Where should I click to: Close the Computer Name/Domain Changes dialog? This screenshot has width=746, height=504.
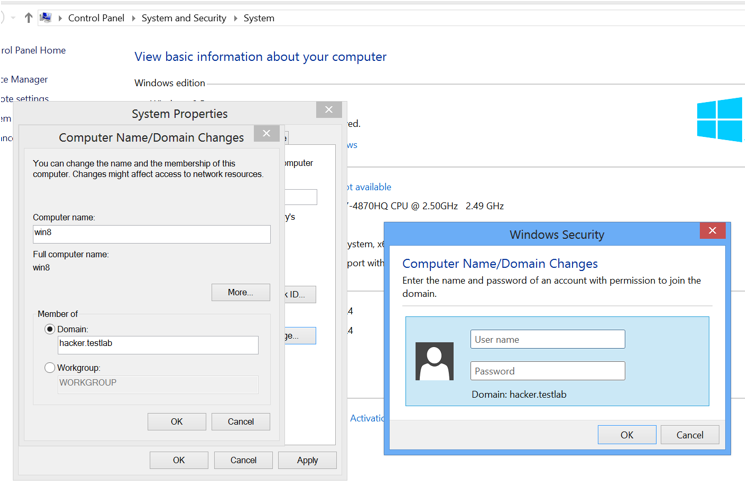(x=266, y=134)
